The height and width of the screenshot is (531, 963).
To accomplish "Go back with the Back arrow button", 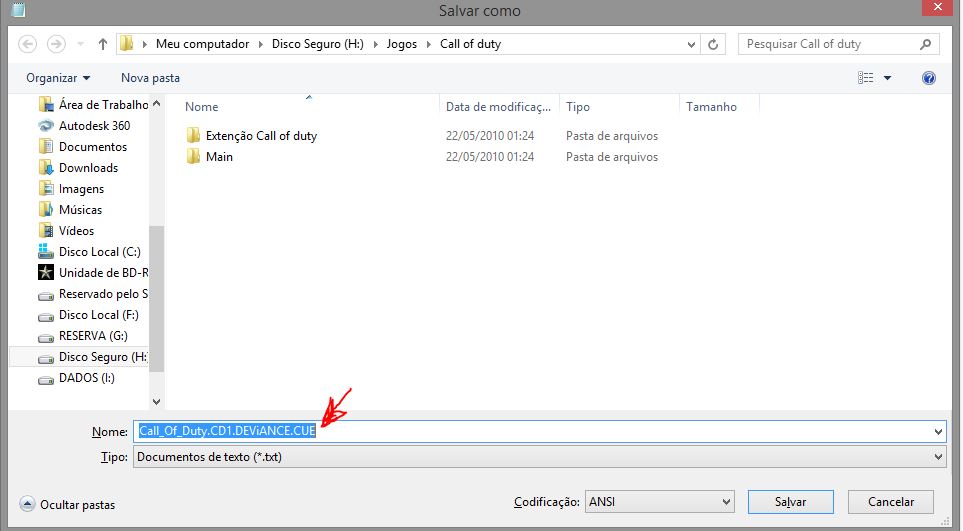I will pos(28,44).
